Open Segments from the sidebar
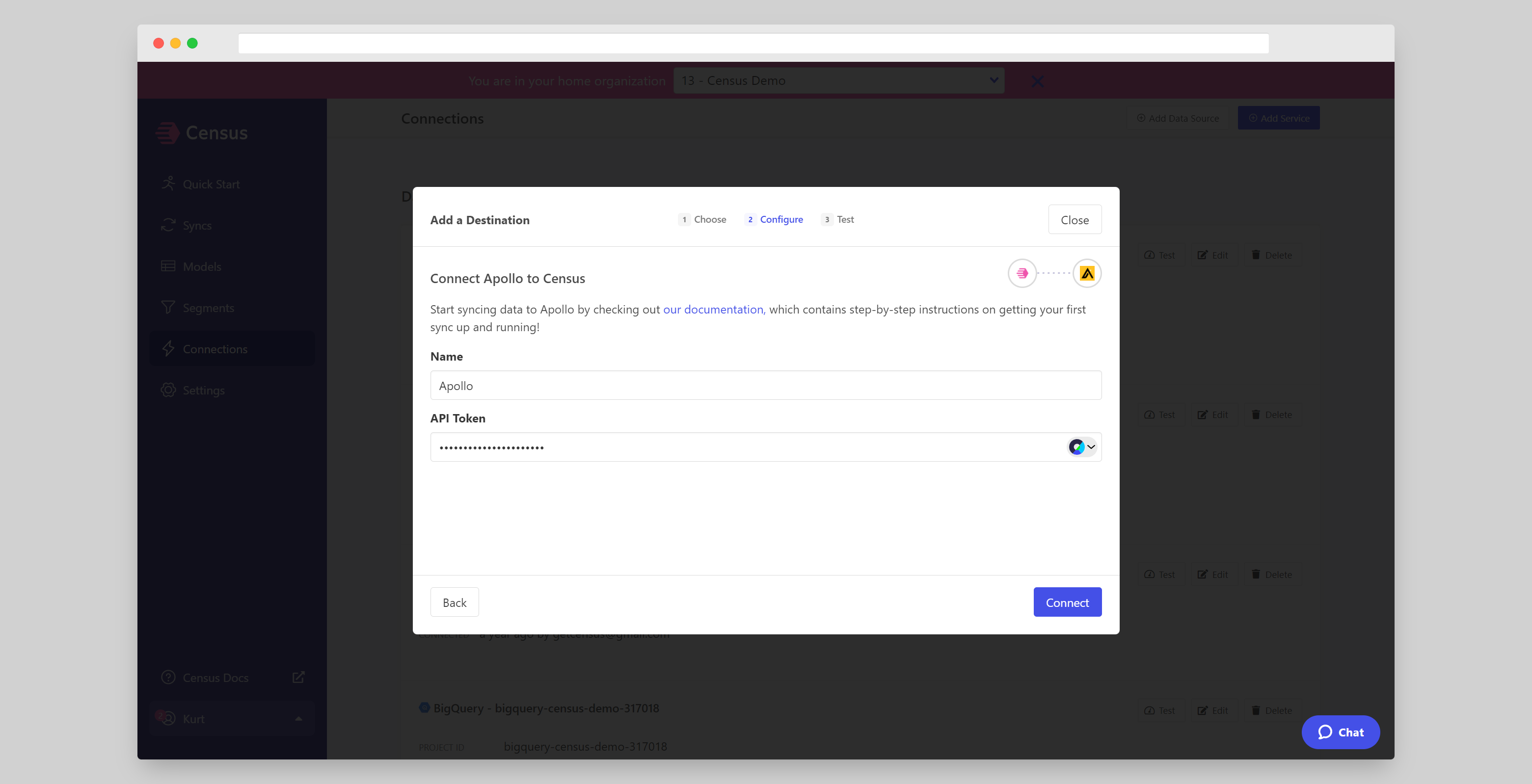1532x784 pixels. (208, 308)
